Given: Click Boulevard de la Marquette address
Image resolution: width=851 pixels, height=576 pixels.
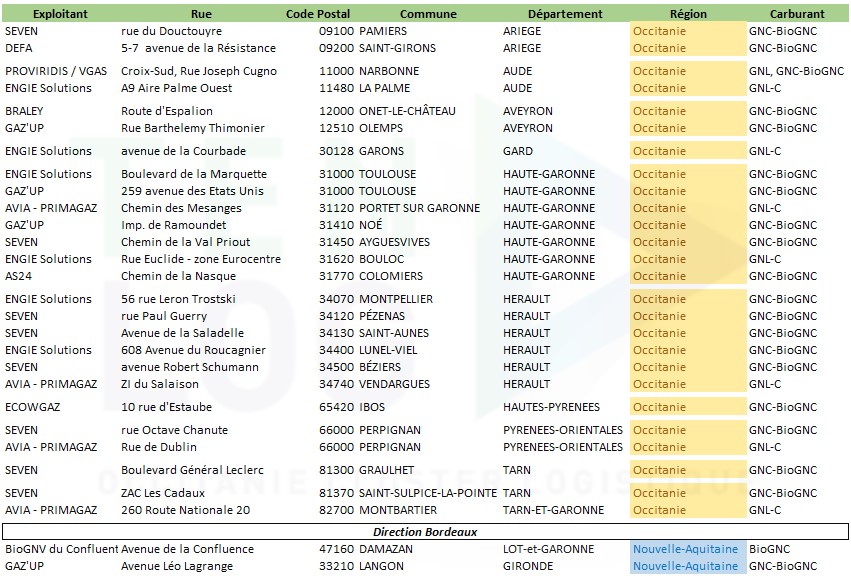Looking at the screenshot, I should click(194, 174).
